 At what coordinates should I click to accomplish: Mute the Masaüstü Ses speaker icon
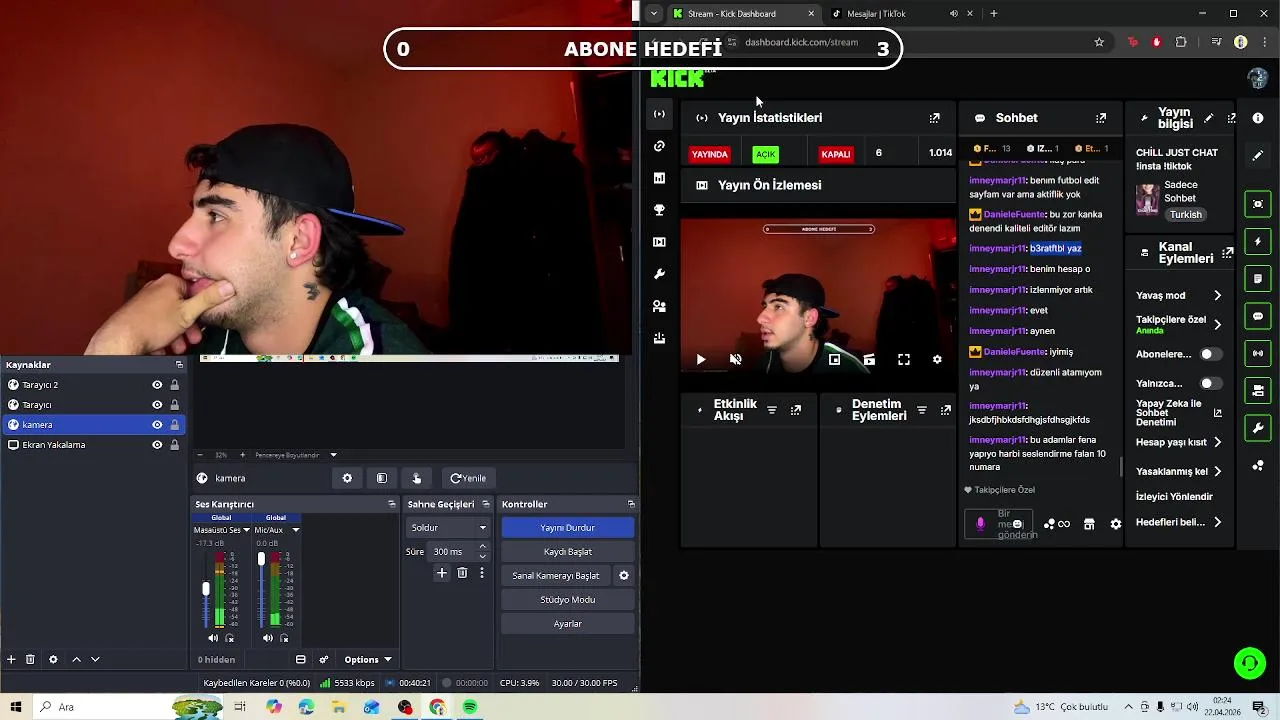click(x=213, y=638)
